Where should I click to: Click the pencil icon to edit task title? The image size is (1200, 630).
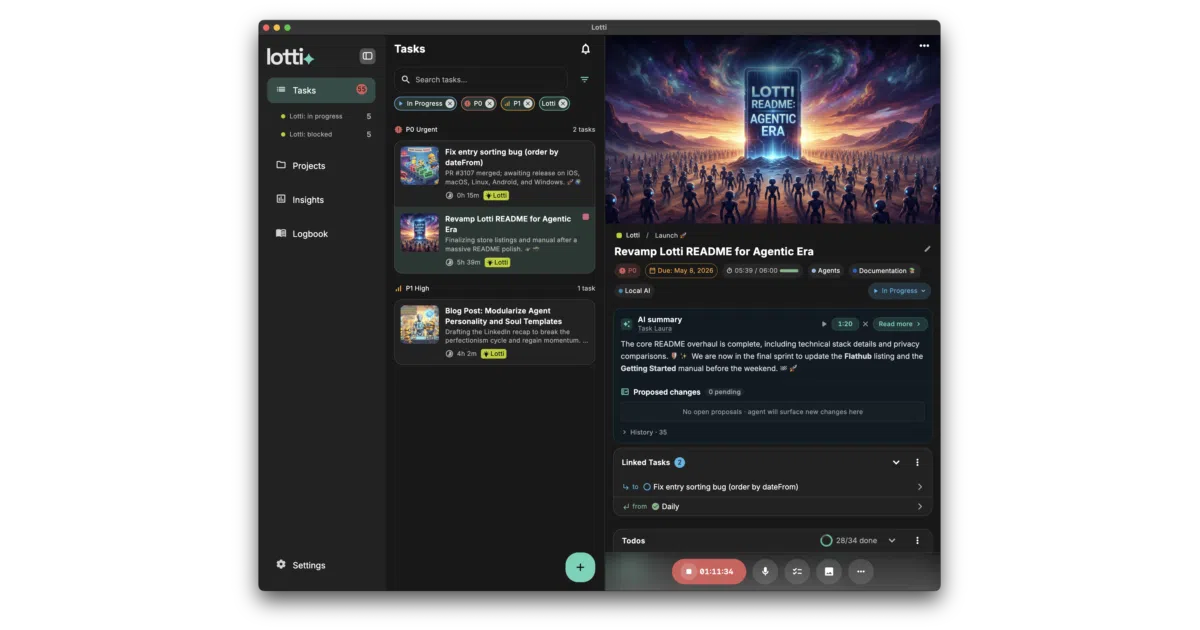point(927,249)
